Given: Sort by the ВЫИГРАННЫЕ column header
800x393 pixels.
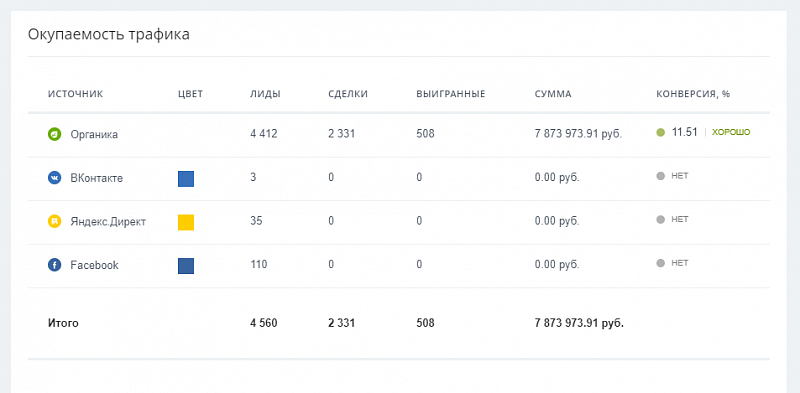Looking at the screenshot, I should pos(451,94).
